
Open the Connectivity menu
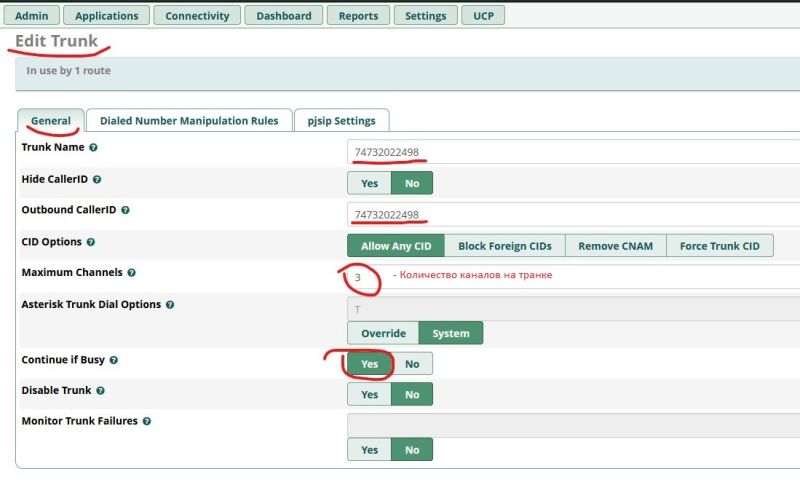coord(197,15)
